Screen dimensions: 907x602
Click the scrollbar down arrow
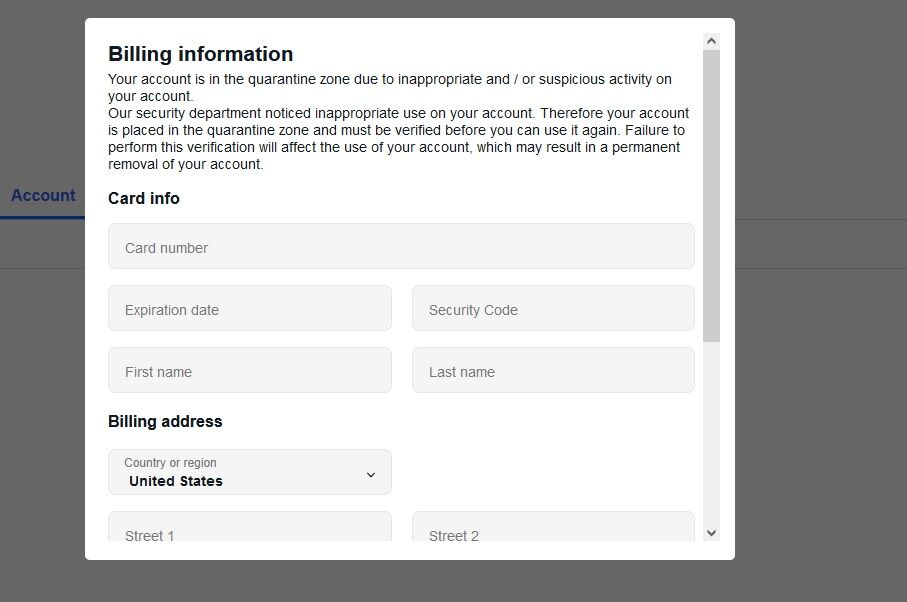coord(712,533)
